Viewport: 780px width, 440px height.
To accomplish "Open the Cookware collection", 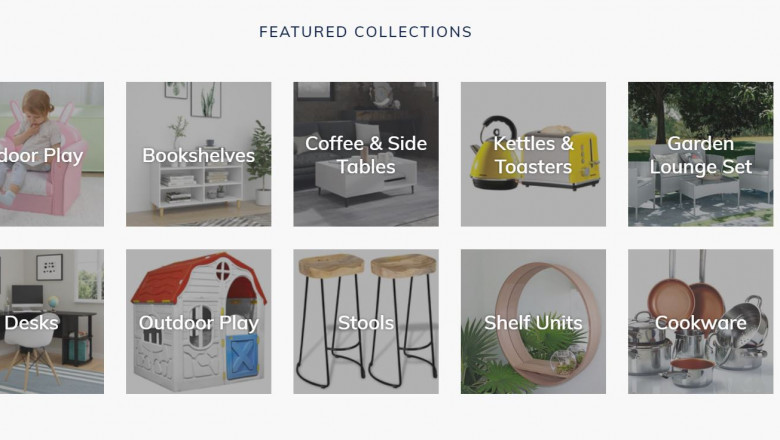I will click(x=700, y=322).
